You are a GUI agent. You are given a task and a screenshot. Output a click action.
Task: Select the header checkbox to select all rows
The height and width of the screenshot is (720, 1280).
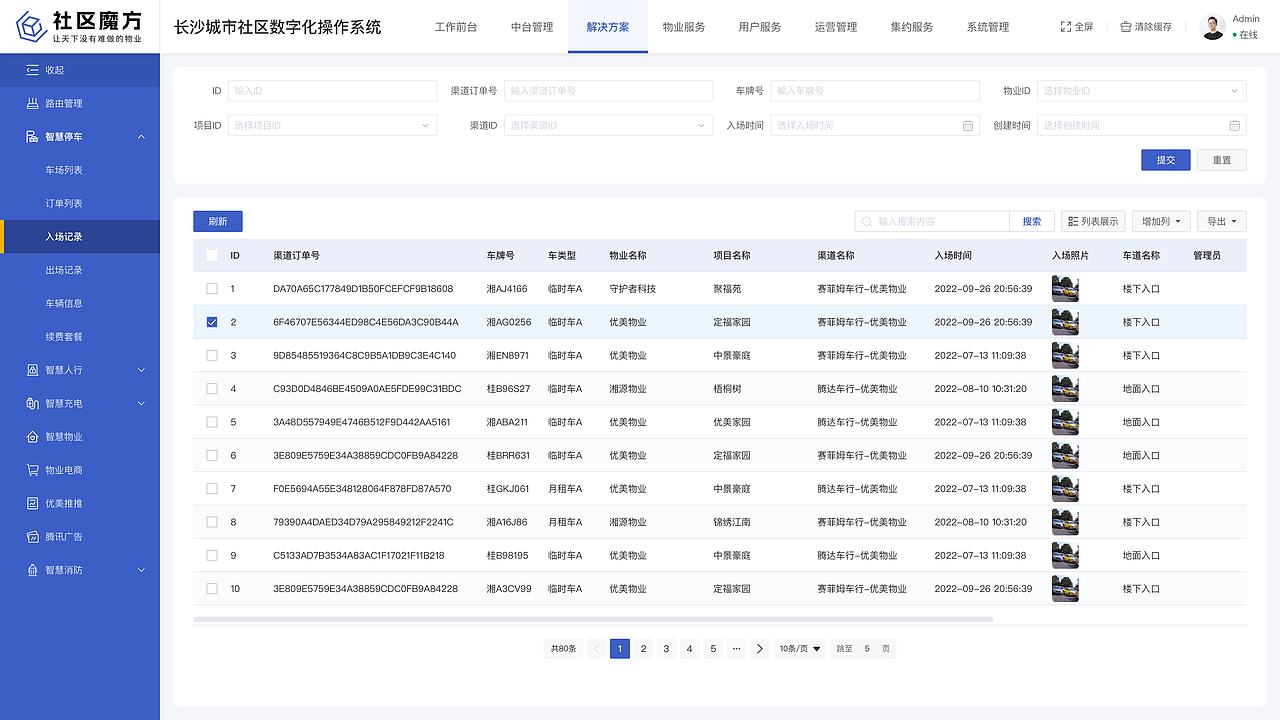click(211, 255)
